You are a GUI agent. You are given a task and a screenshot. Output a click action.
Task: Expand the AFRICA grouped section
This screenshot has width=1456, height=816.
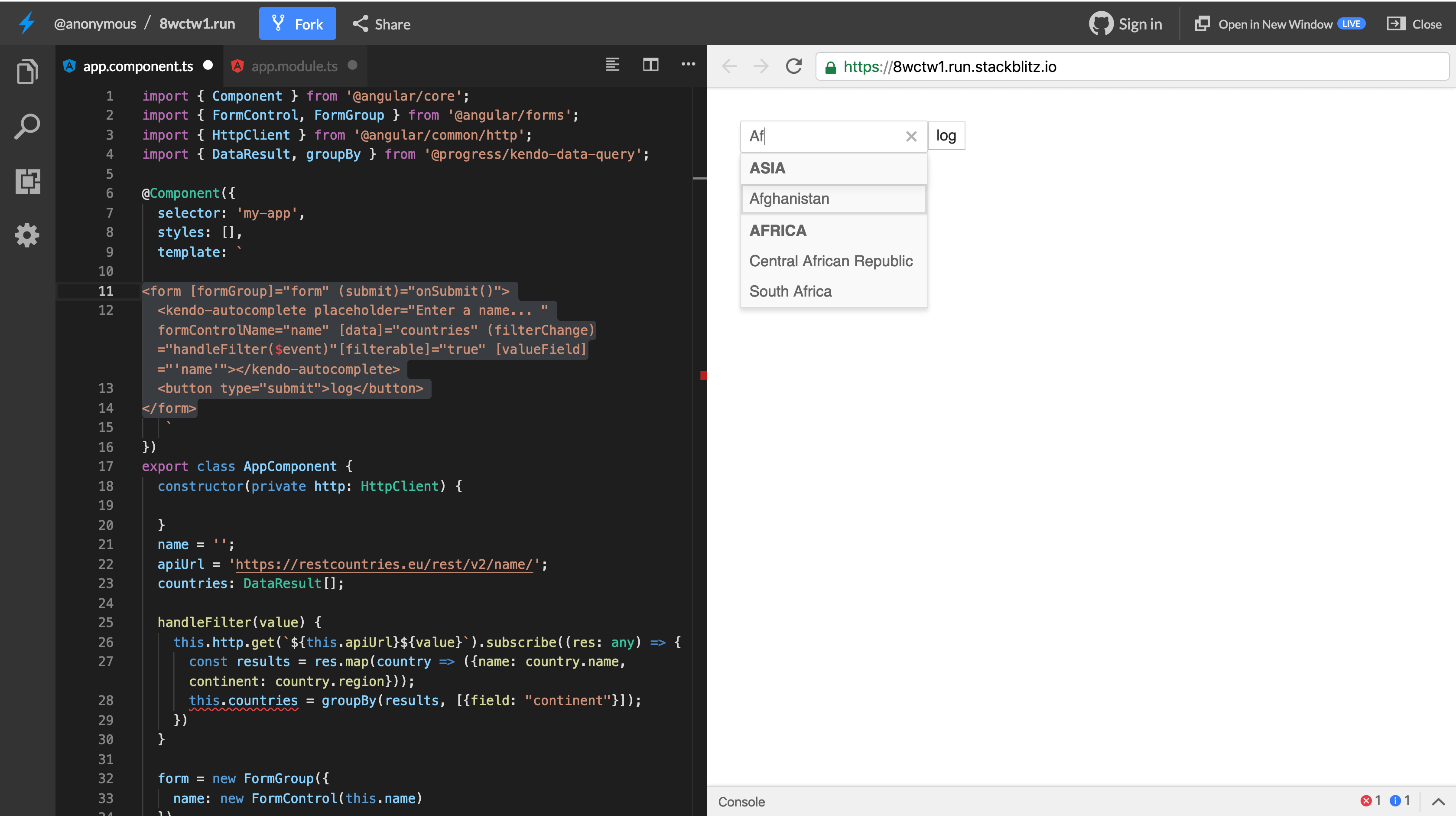click(x=778, y=230)
